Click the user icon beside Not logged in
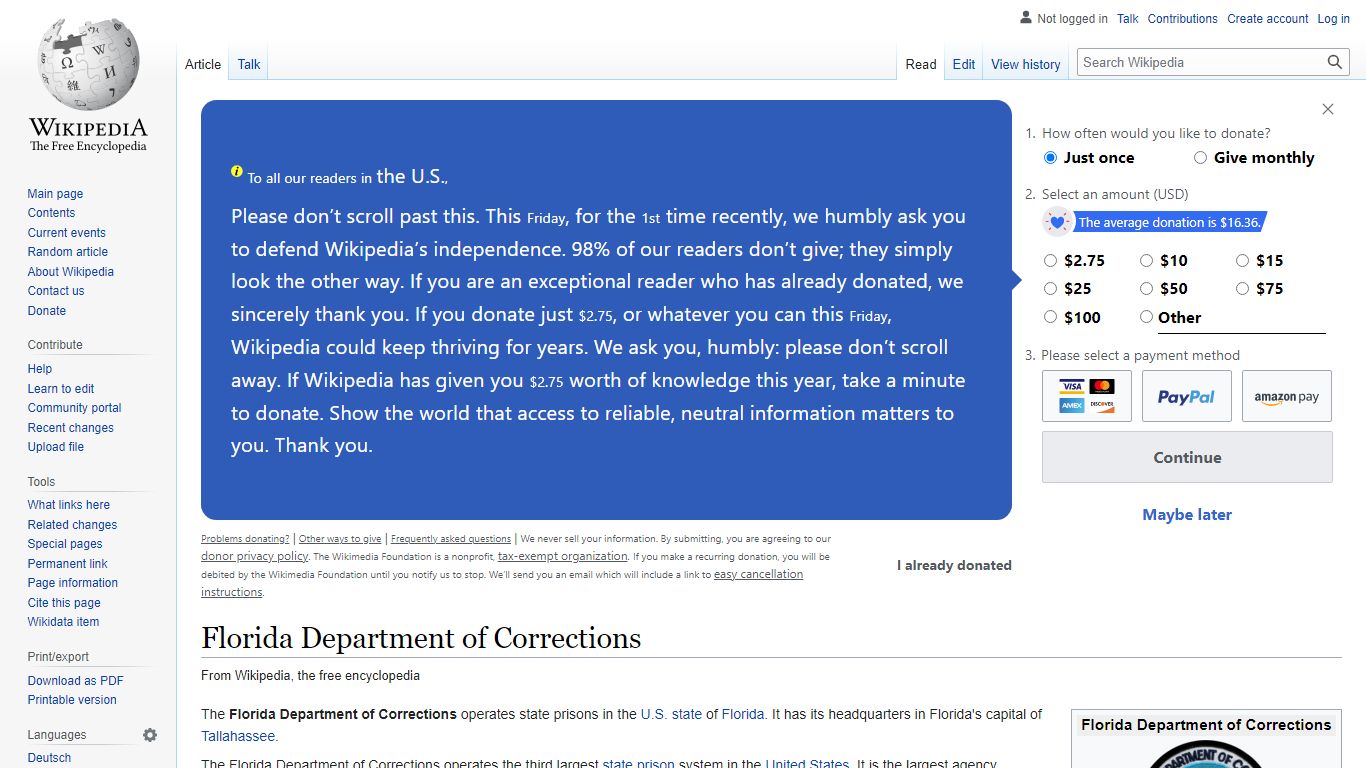 pyautogui.click(x=1026, y=17)
